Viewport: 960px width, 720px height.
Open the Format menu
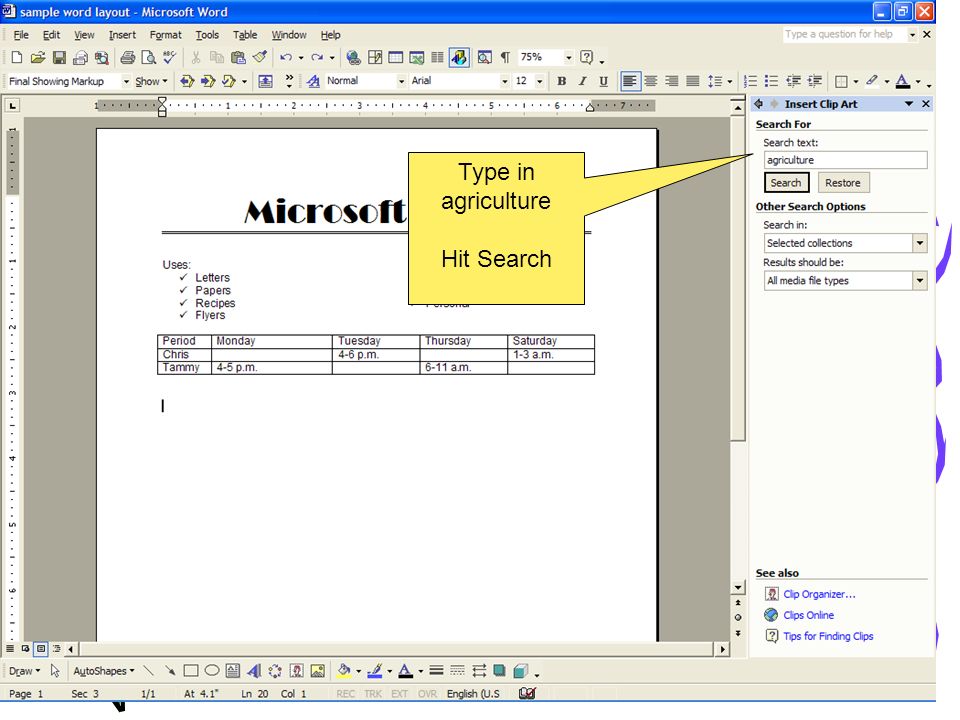(165, 35)
